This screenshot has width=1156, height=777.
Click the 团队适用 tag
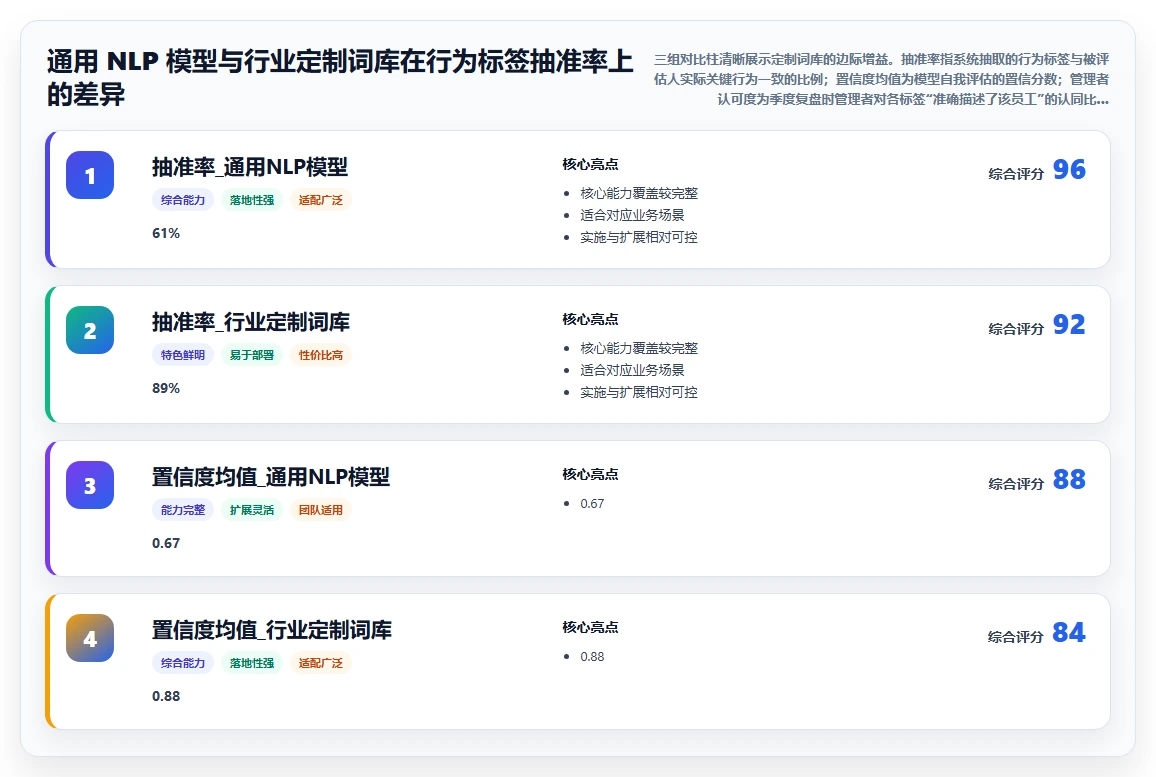click(321, 509)
